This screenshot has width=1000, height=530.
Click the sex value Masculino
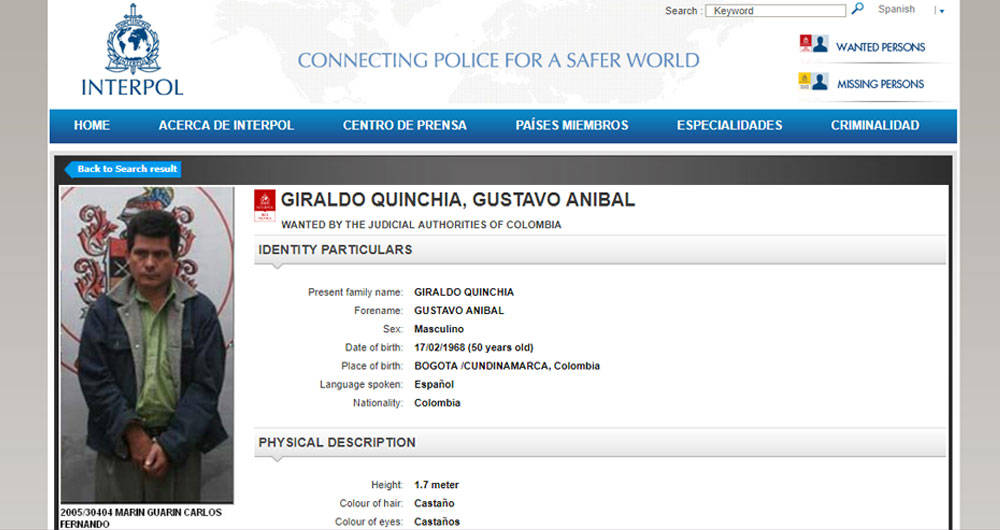point(439,329)
